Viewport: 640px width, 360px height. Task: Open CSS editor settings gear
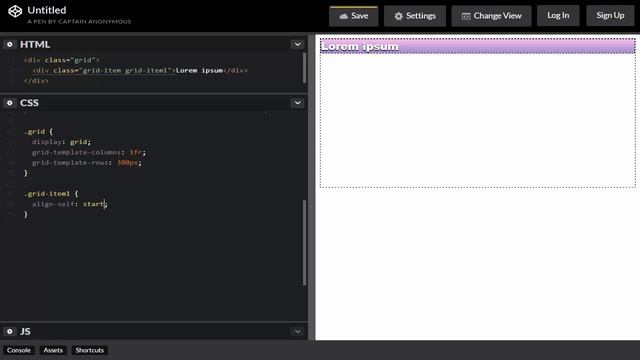pyautogui.click(x=9, y=103)
